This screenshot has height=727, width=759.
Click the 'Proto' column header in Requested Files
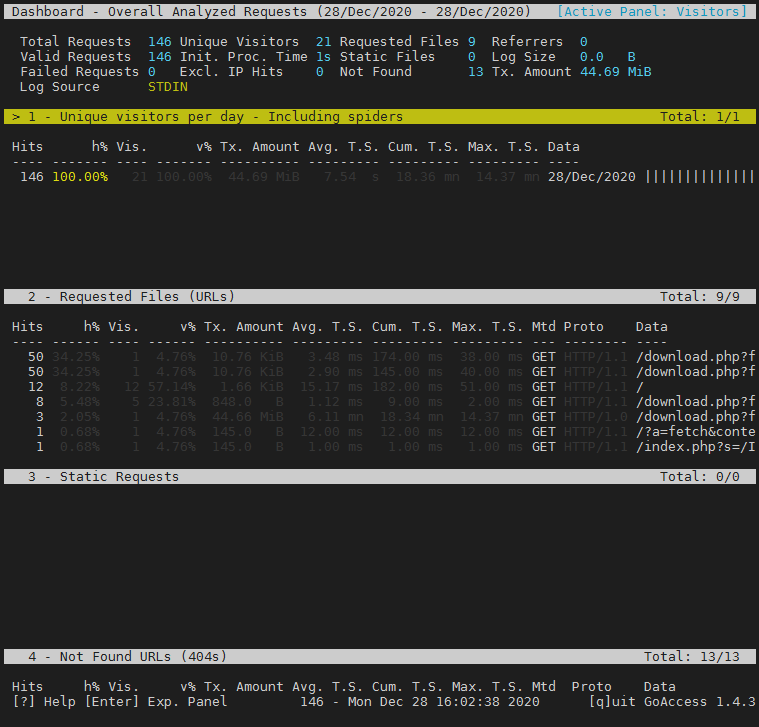tap(583, 327)
